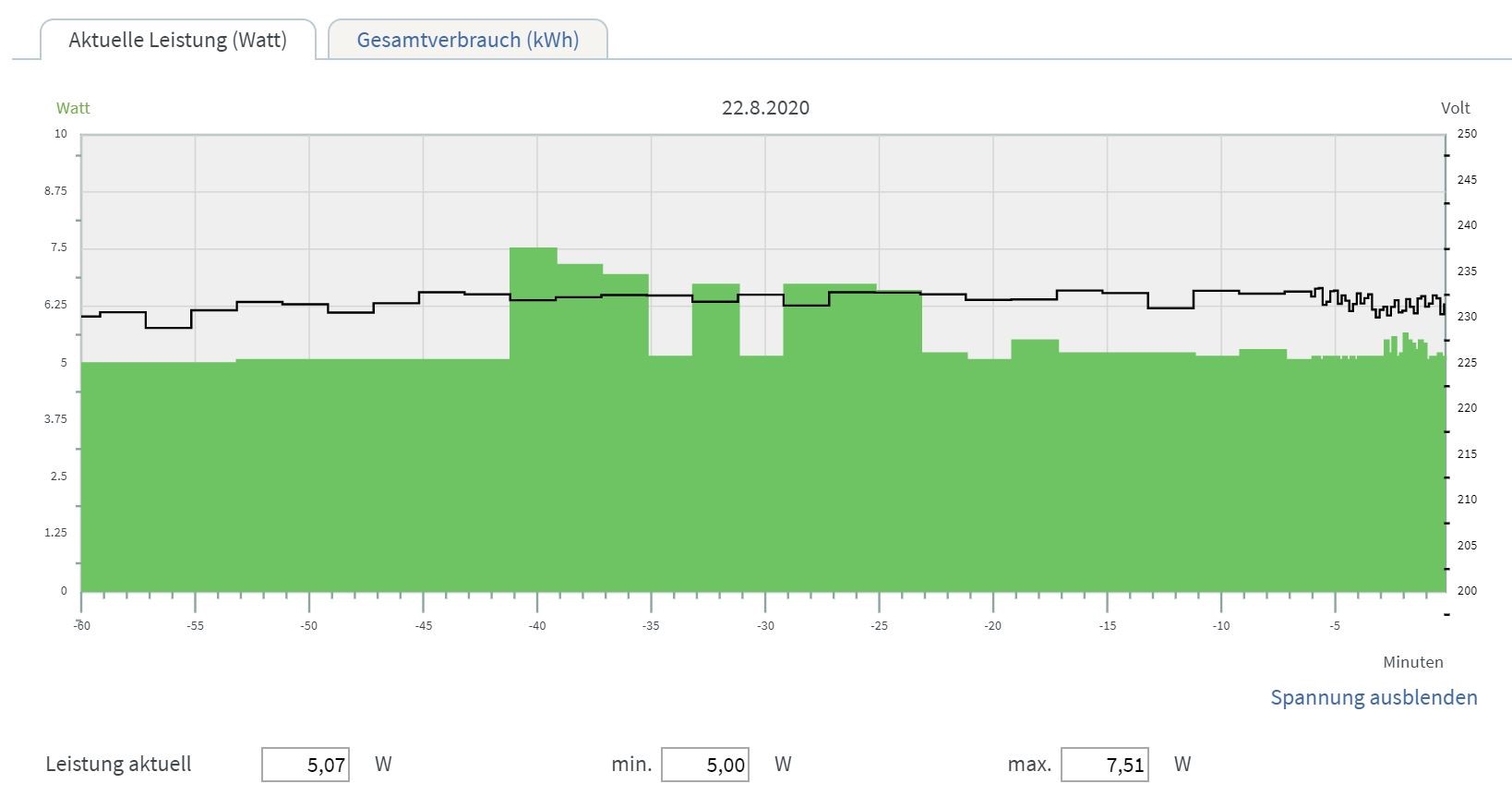Click the Minuten axis label
Screen dimensions: 1512x796
[1412, 662]
